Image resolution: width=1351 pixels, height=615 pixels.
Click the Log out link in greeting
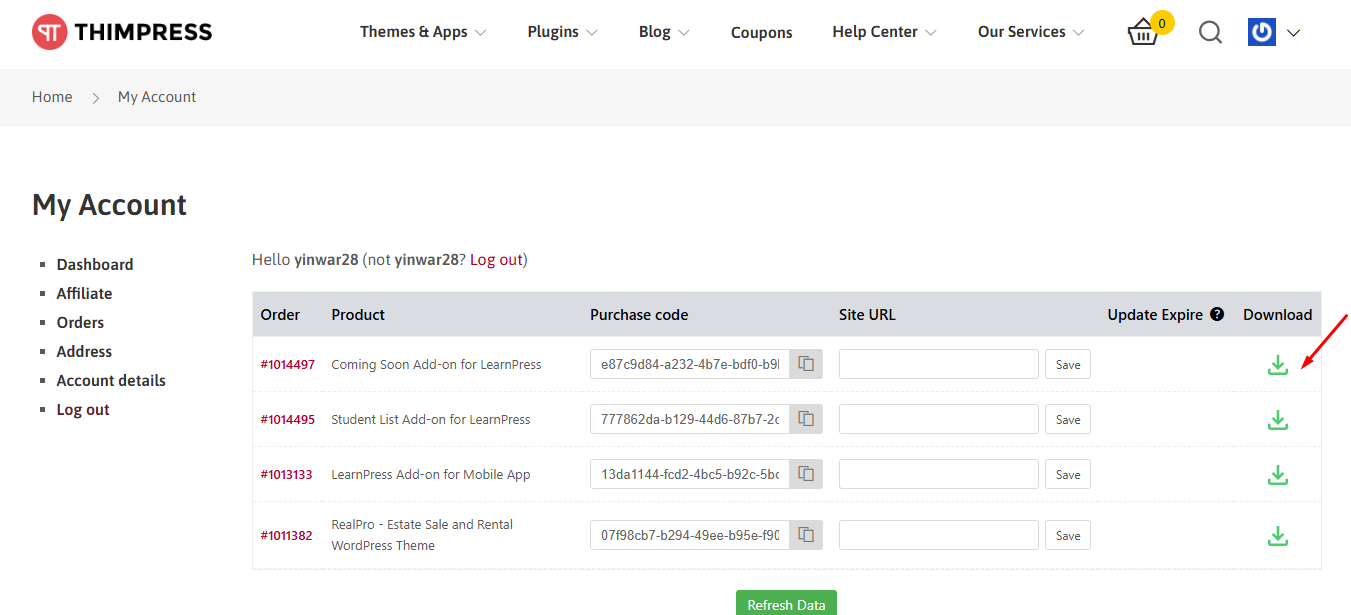496,260
